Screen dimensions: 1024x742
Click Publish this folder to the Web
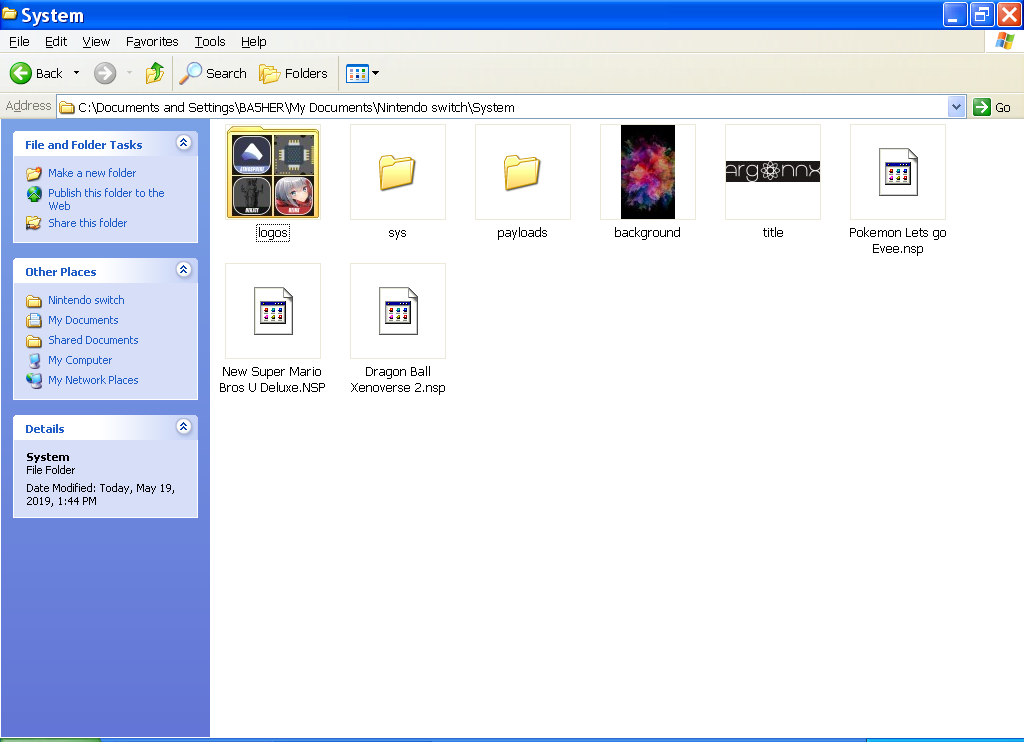pyautogui.click(x=106, y=199)
